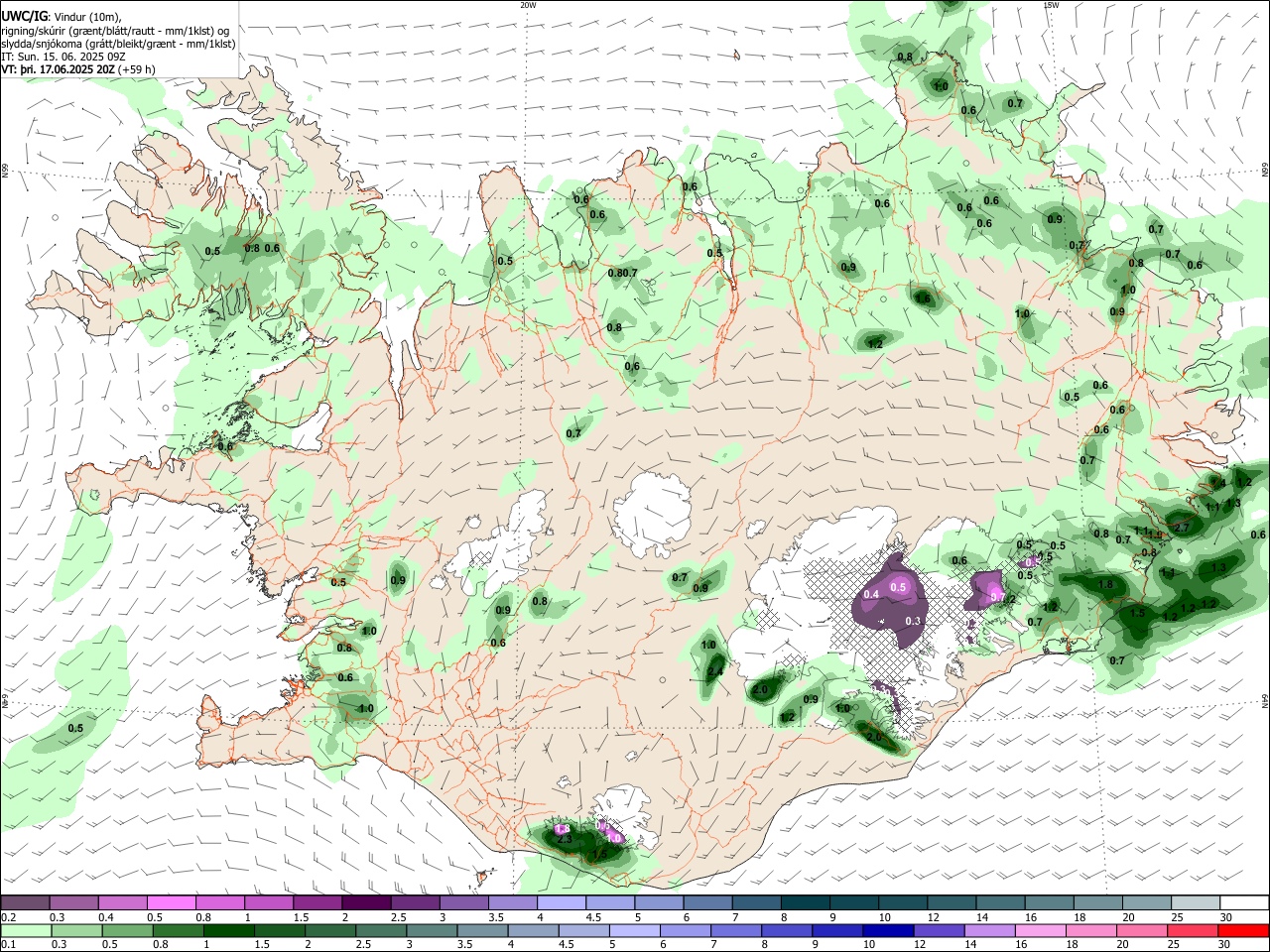Click the 2.7 rainfall value in the east

coord(1181,528)
